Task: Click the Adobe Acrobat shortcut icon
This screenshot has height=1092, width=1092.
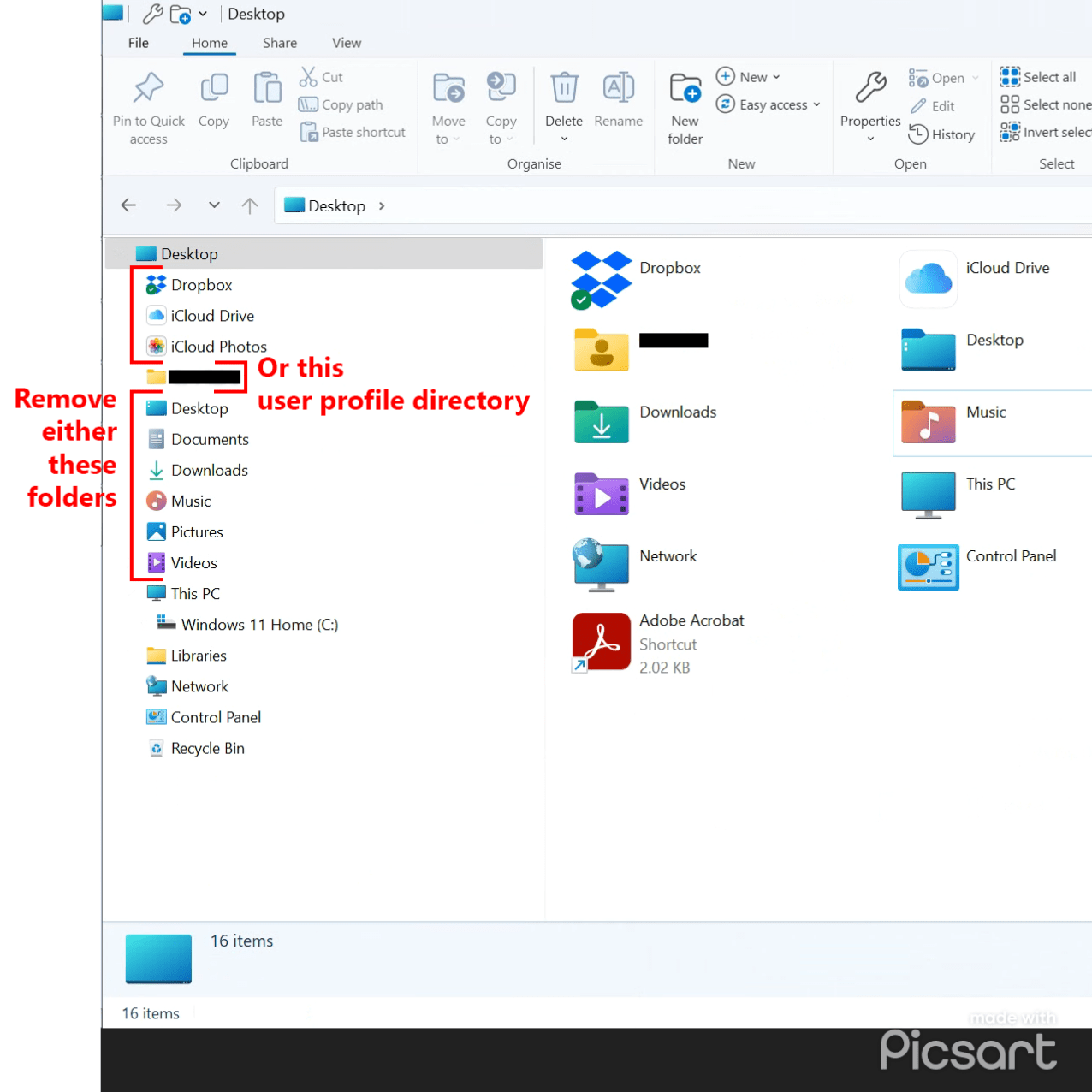Action: 601,643
